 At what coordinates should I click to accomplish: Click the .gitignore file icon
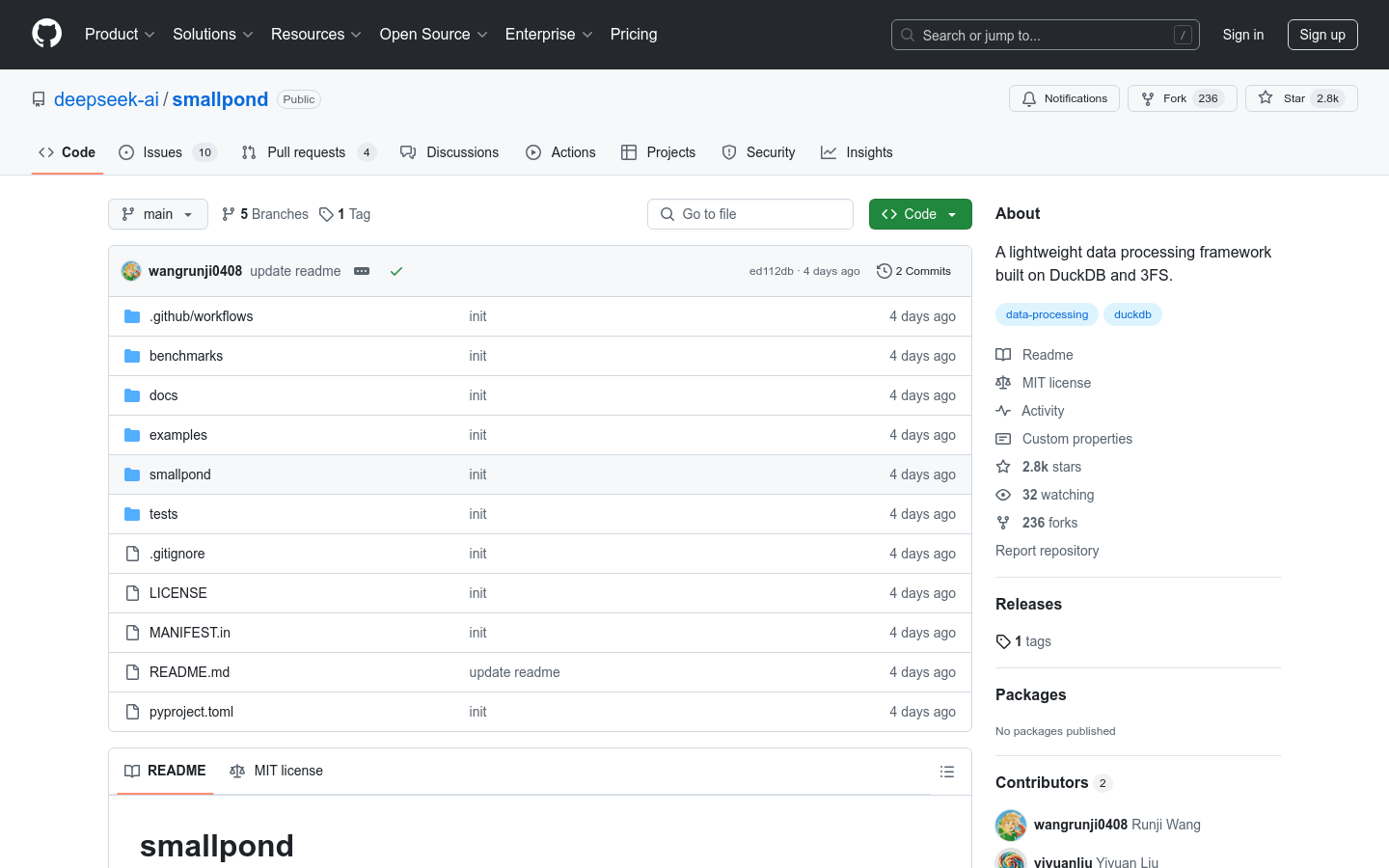[x=132, y=554]
